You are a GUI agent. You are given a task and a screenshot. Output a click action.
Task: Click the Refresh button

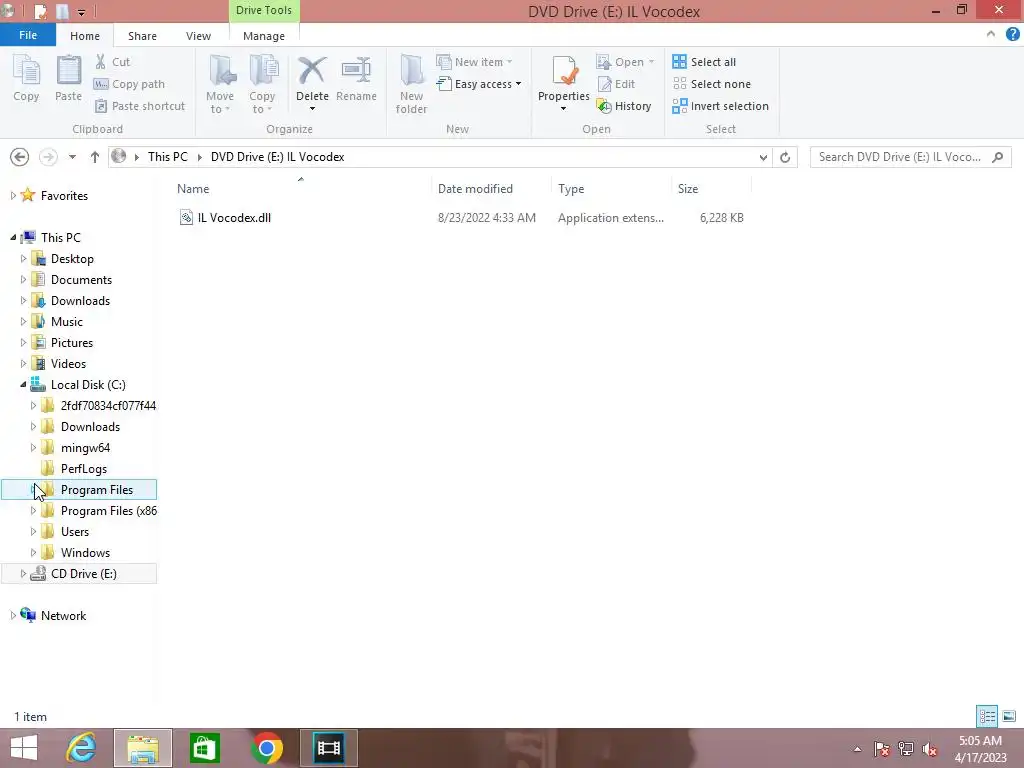point(785,157)
